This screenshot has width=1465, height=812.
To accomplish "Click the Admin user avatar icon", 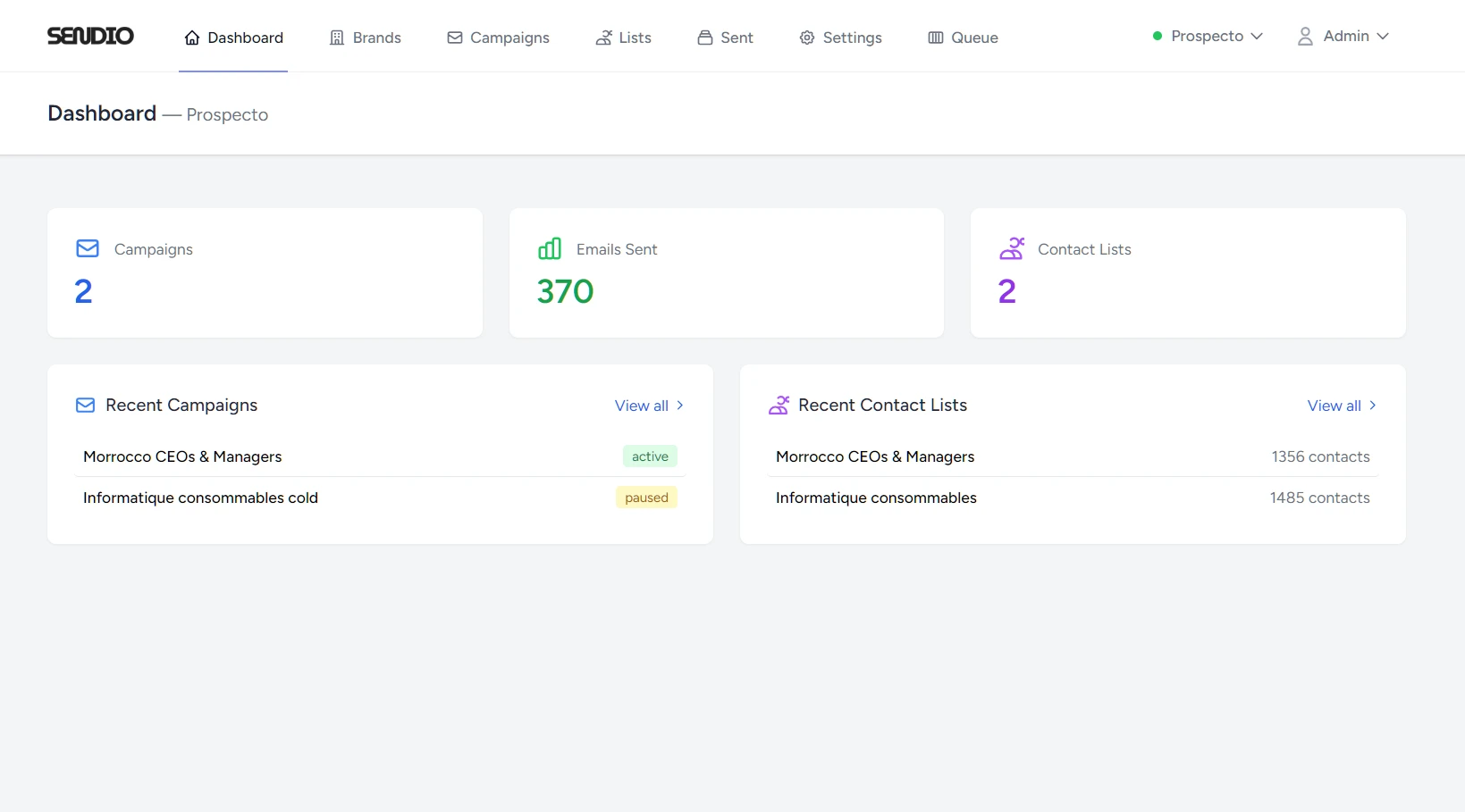I will pyautogui.click(x=1306, y=36).
